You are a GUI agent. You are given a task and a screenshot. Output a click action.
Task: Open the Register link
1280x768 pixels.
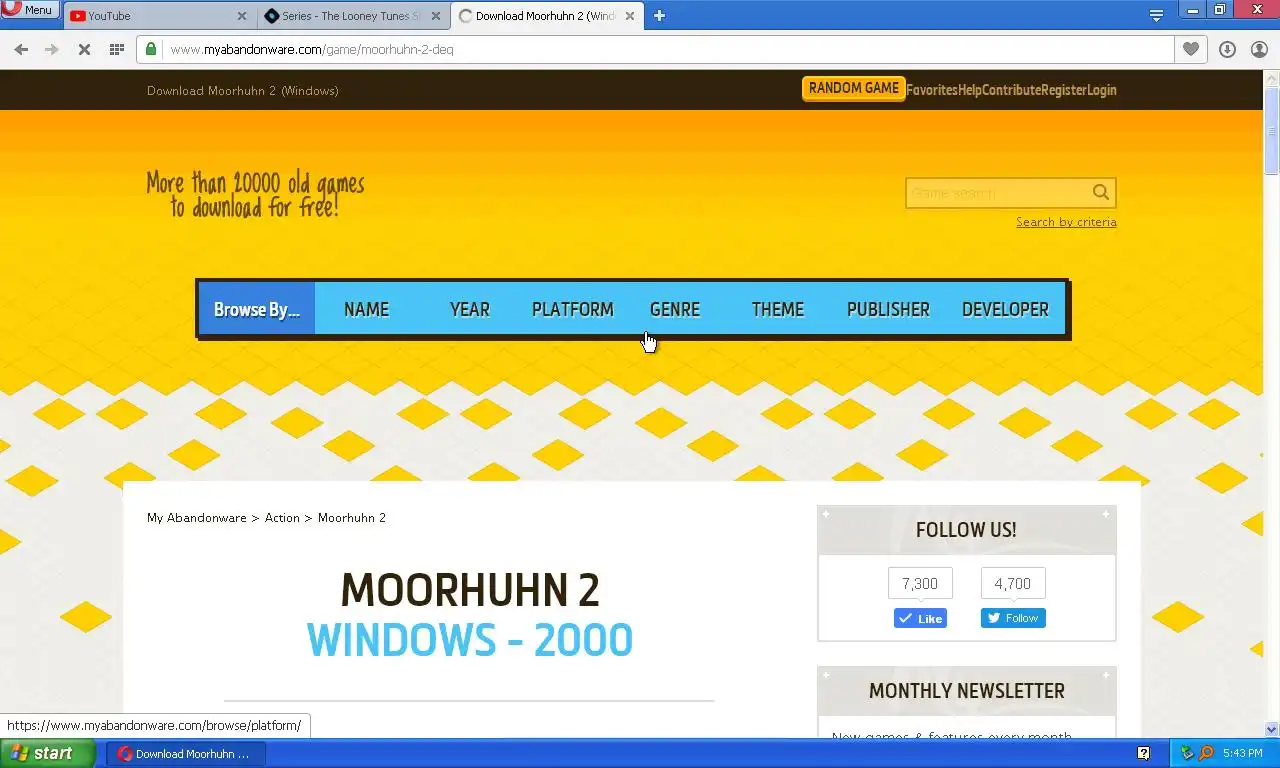1064,90
